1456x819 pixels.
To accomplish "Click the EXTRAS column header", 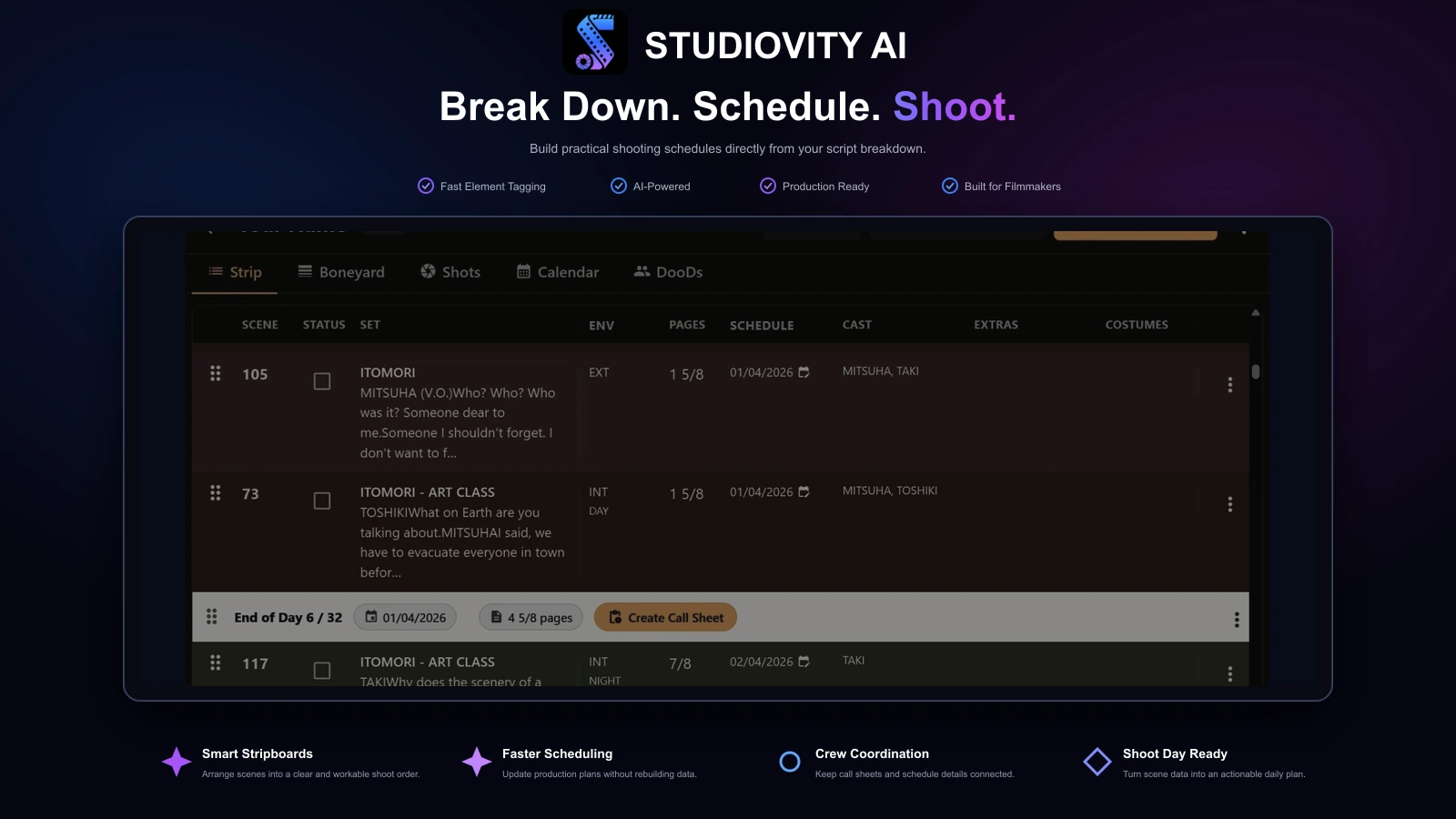I will [x=996, y=325].
